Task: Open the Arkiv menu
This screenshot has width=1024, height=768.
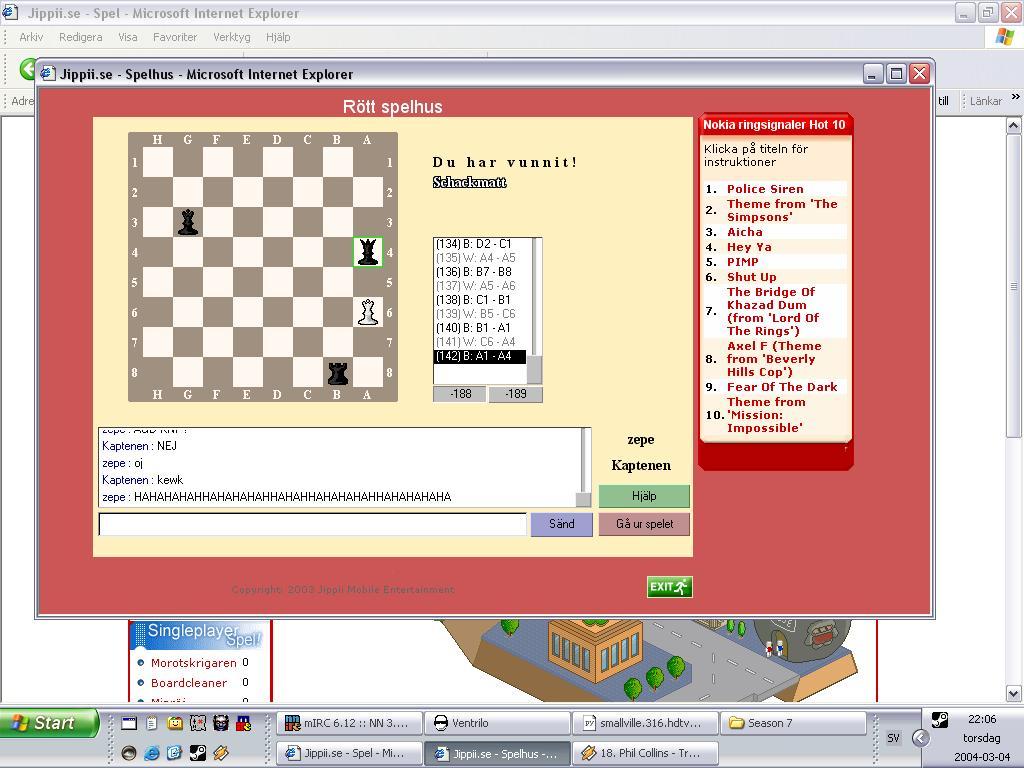Action: pyautogui.click(x=31, y=37)
